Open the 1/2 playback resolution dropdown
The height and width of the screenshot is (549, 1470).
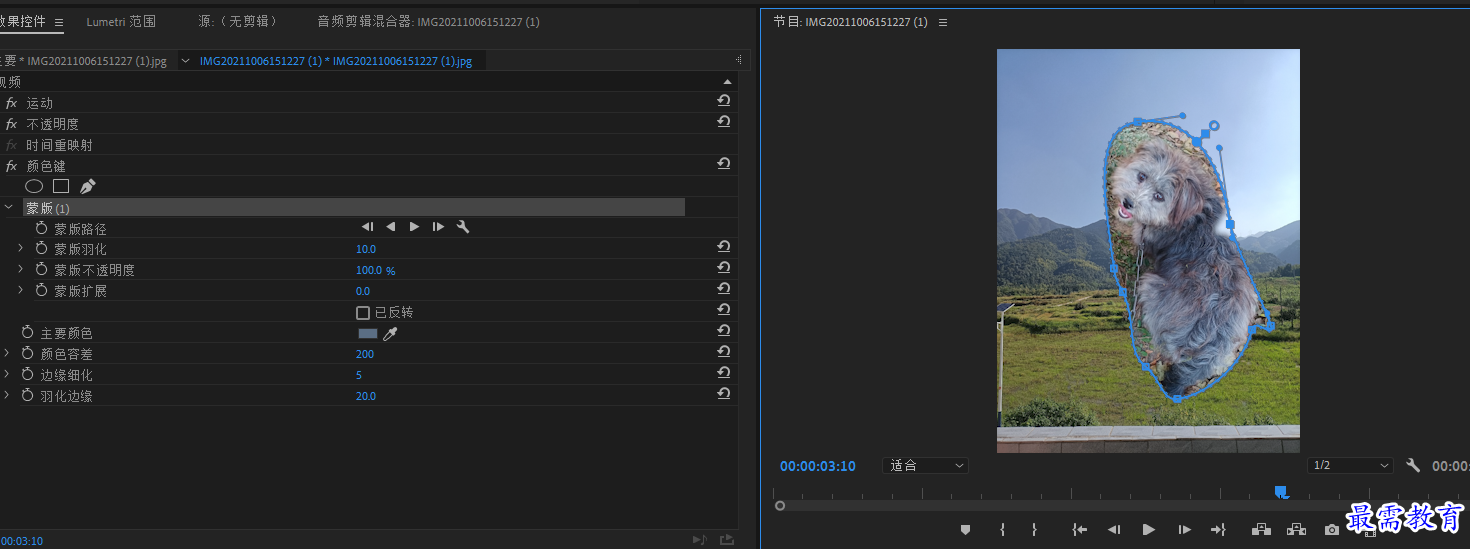[x=1350, y=466]
